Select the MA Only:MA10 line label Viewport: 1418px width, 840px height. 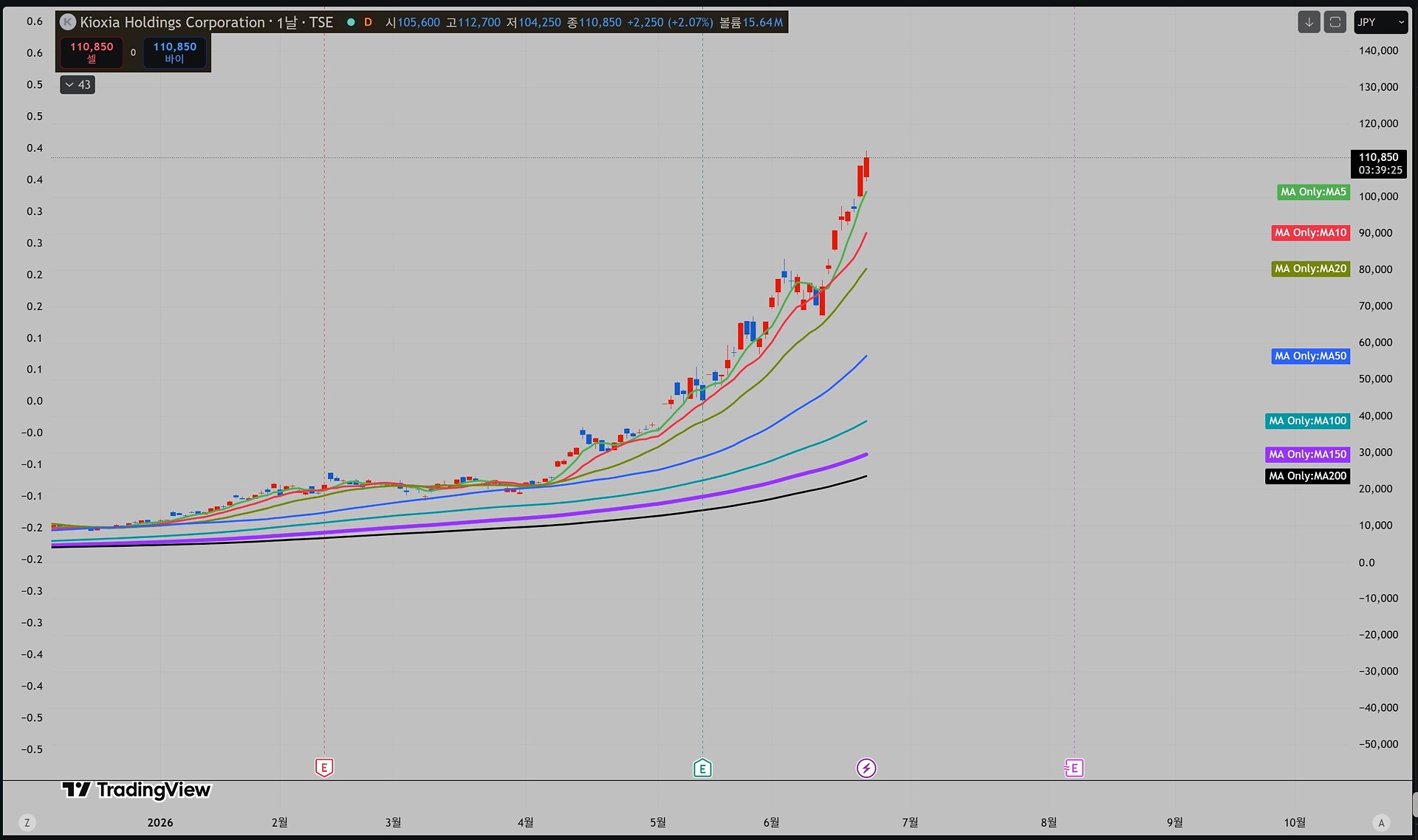pyautogui.click(x=1311, y=233)
